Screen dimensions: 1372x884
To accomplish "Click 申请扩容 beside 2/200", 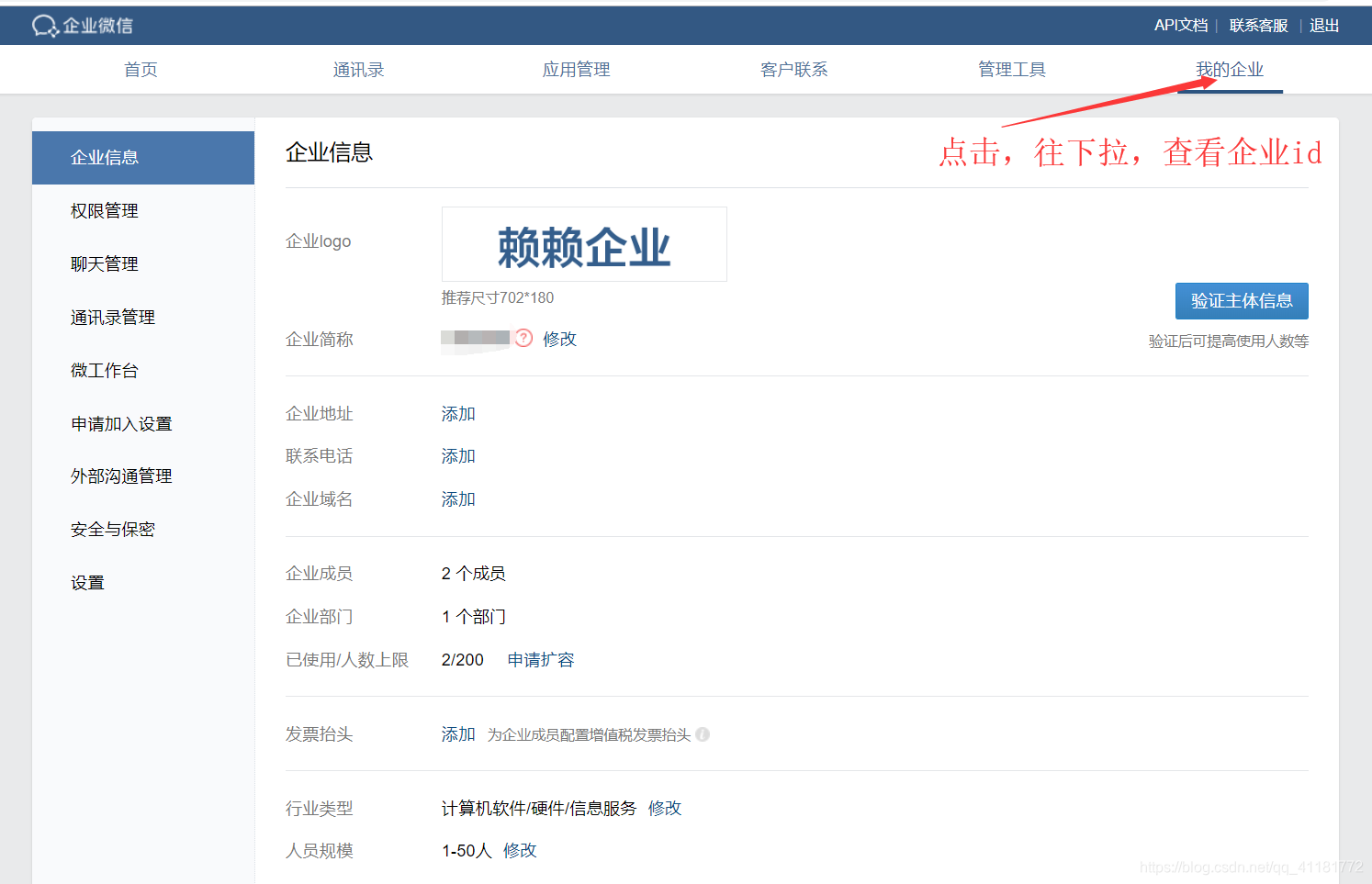I will tap(541, 660).
